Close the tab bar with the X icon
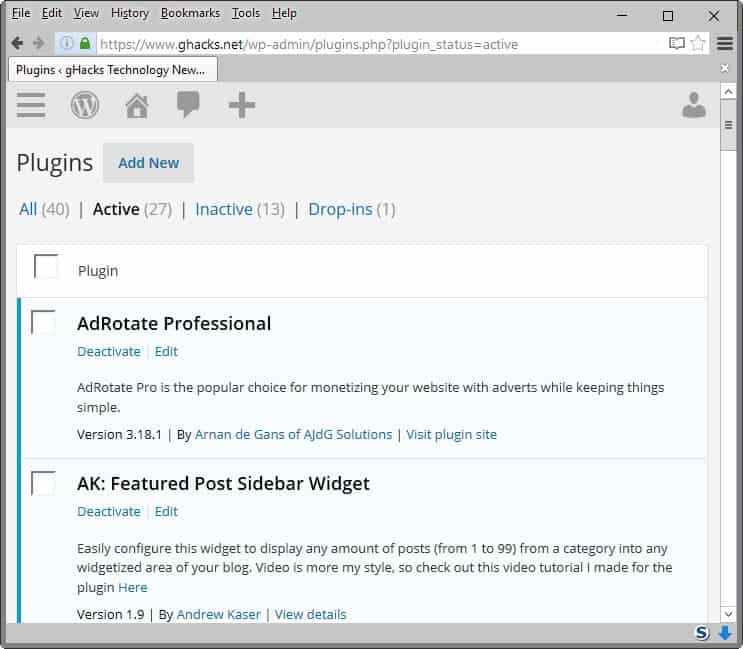Viewport: 743px width, 649px height. [725, 68]
